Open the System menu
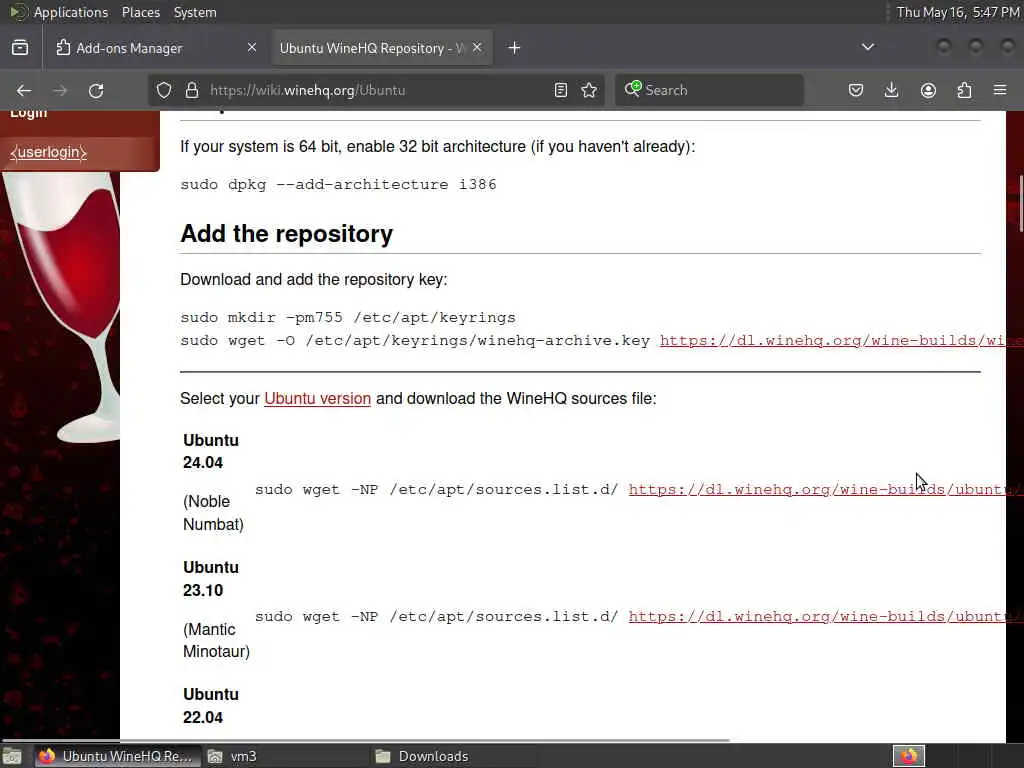 pos(195,12)
